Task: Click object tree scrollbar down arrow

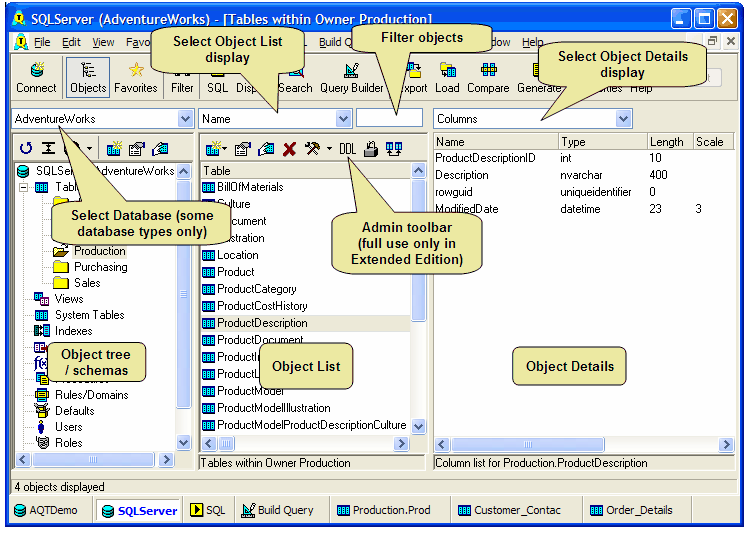Action: (x=183, y=443)
